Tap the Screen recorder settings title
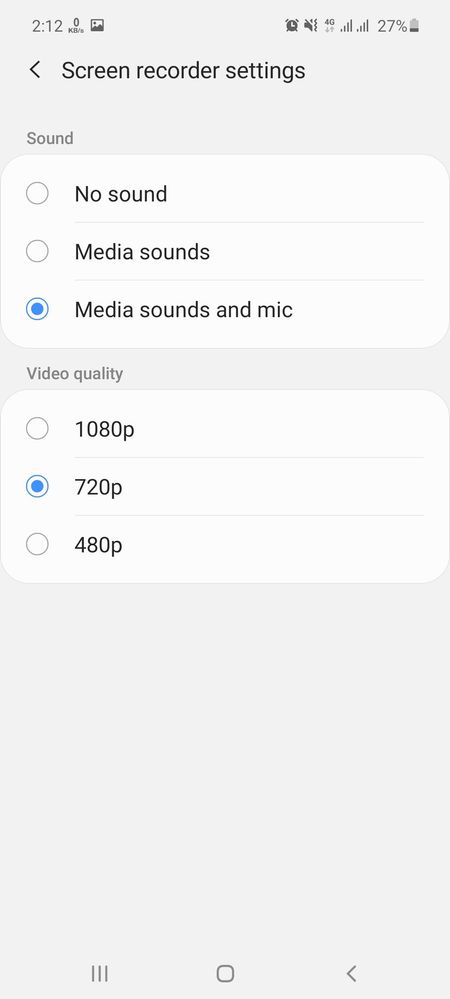450x999 pixels. tap(184, 70)
